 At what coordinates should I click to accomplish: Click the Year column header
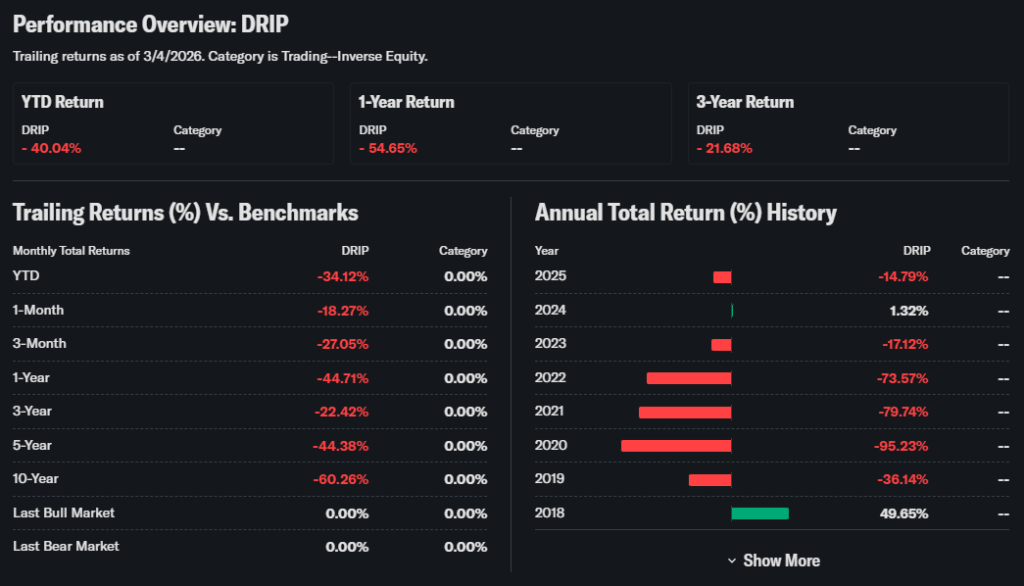coord(547,251)
